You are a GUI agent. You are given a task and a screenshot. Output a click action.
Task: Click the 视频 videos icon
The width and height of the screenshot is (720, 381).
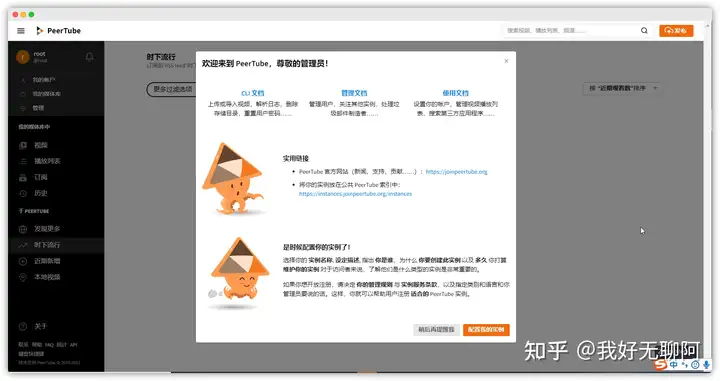22,146
